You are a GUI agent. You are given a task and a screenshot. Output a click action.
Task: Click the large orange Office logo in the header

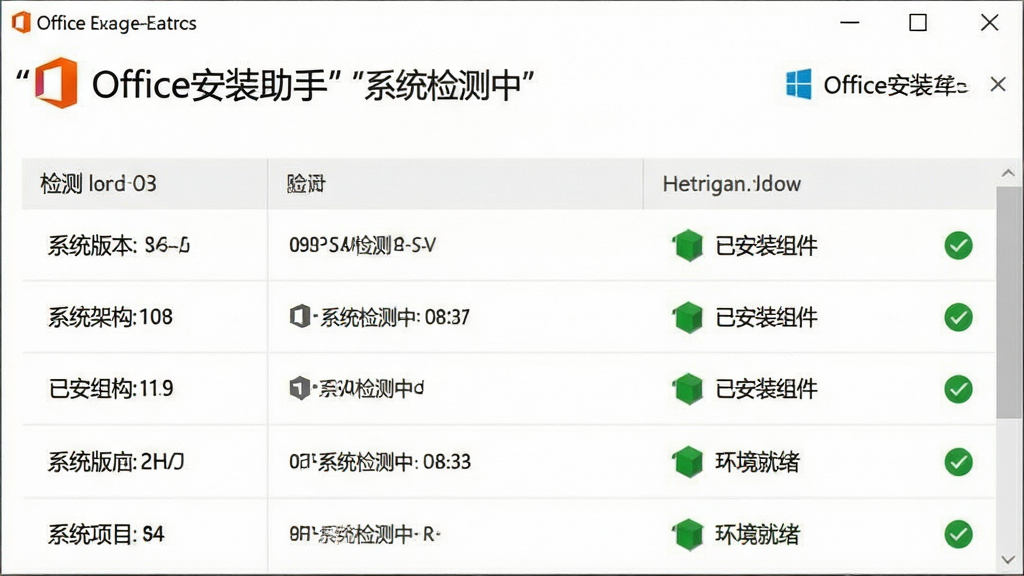coord(56,83)
